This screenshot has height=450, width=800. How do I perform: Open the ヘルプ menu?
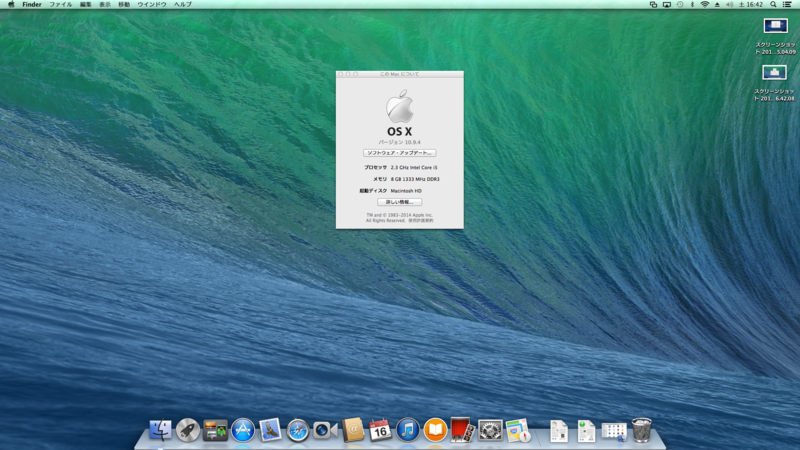[x=183, y=5]
